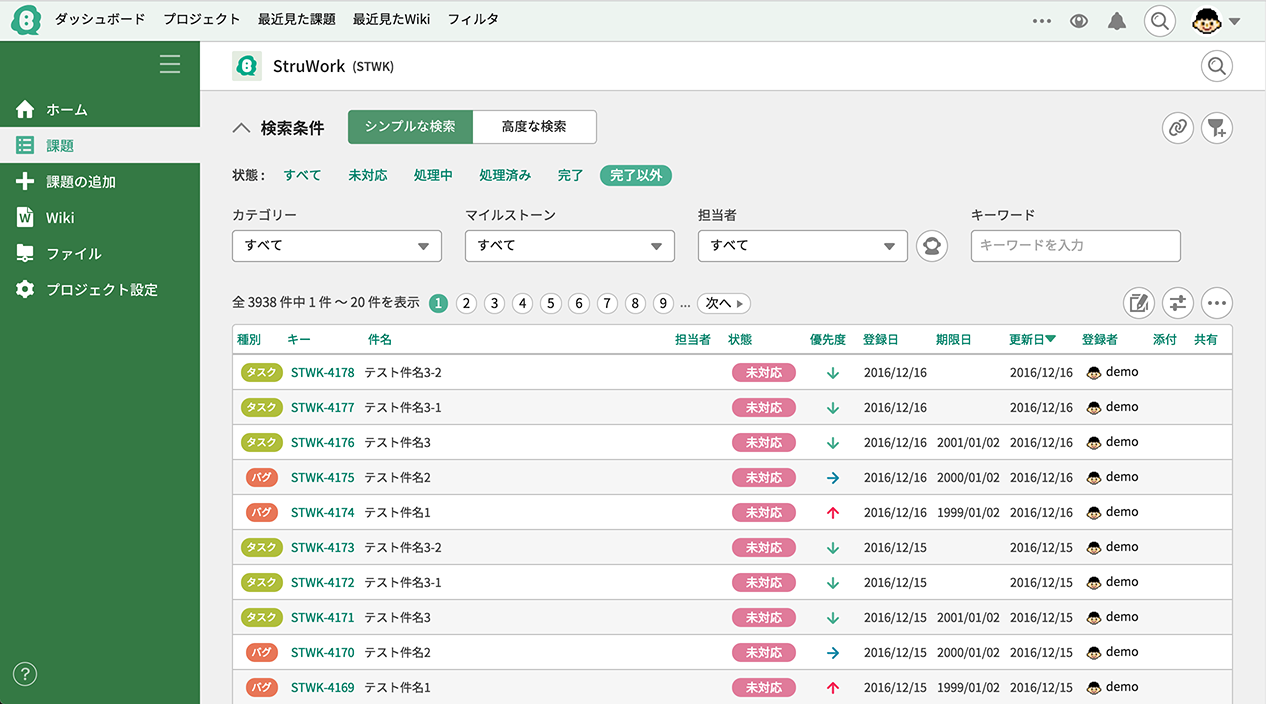The image size is (1266, 704).
Task: Open ダッシュボード from the top menu
Action: point(103,18)
